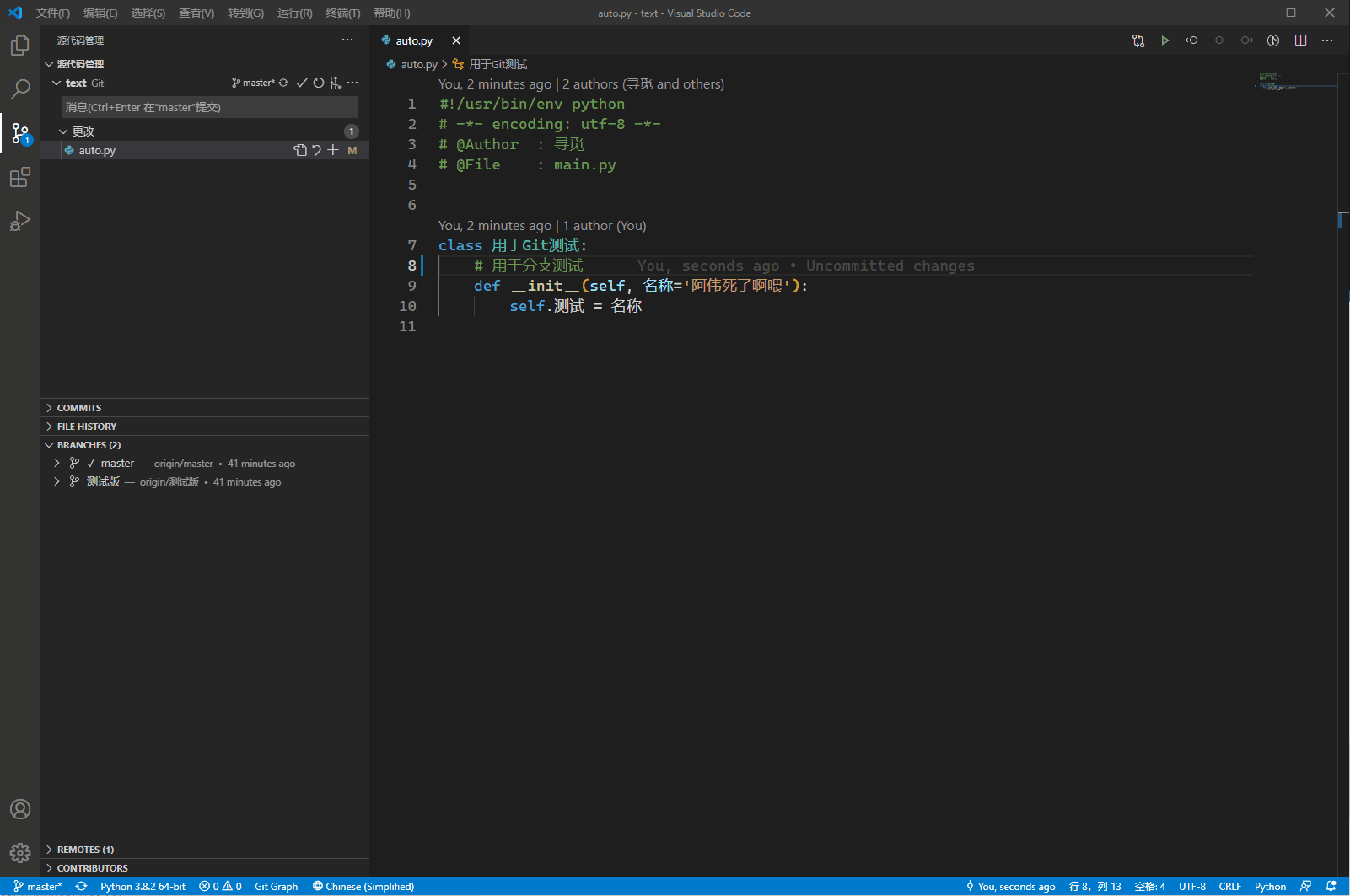
Task: Expand the 测试版 branch node
Action: [56, 482]
